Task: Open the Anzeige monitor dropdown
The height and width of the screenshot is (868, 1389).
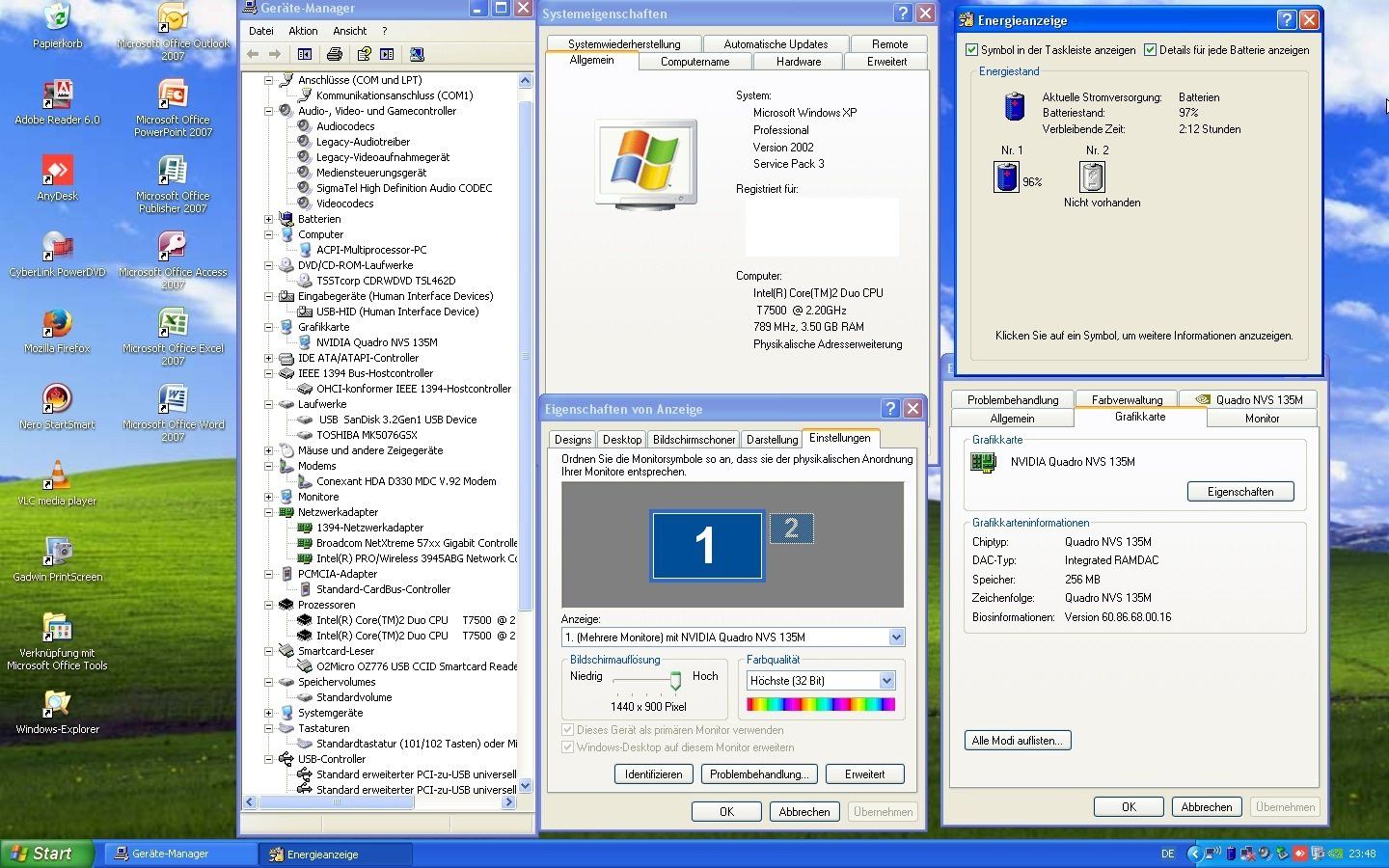Action: 896,637
